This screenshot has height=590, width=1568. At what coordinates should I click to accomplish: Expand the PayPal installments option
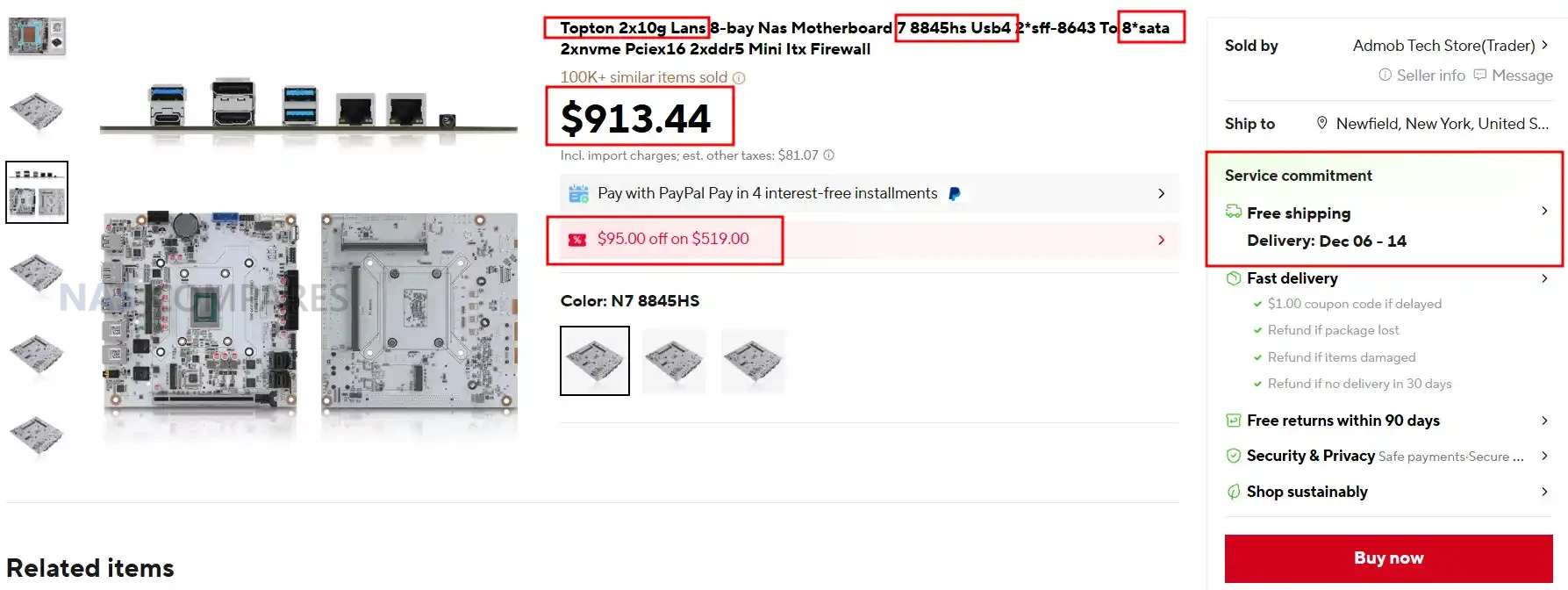coord(1161,193)
